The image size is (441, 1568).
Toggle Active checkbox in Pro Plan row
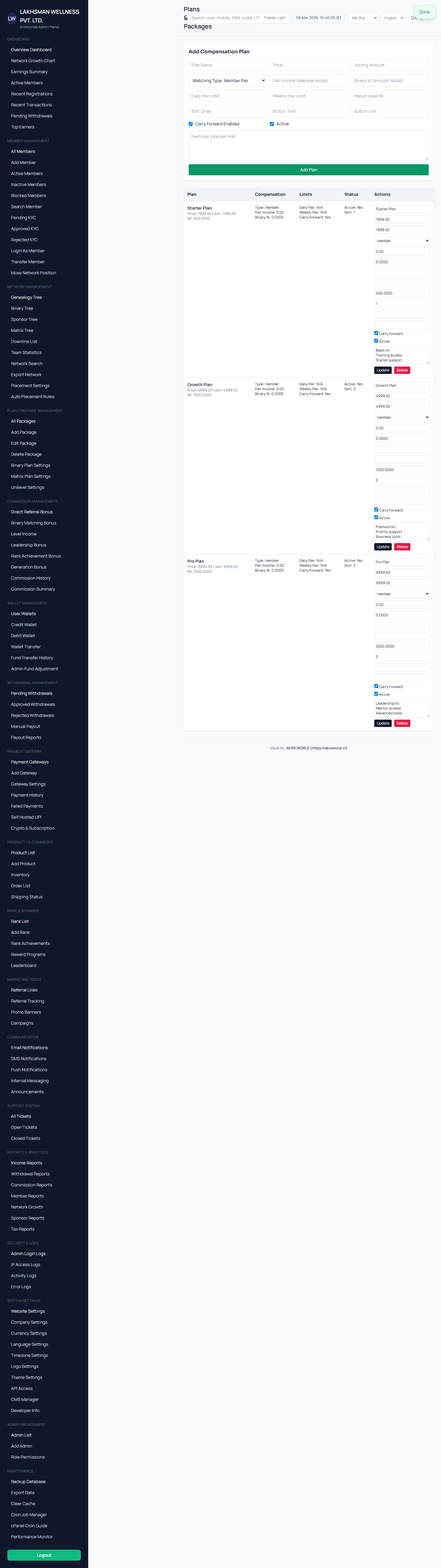[376, 694]
